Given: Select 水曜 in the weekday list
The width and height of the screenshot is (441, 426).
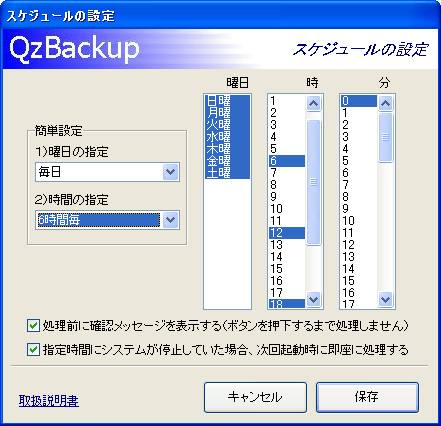Looking at the screenshot, I should 227,137.
